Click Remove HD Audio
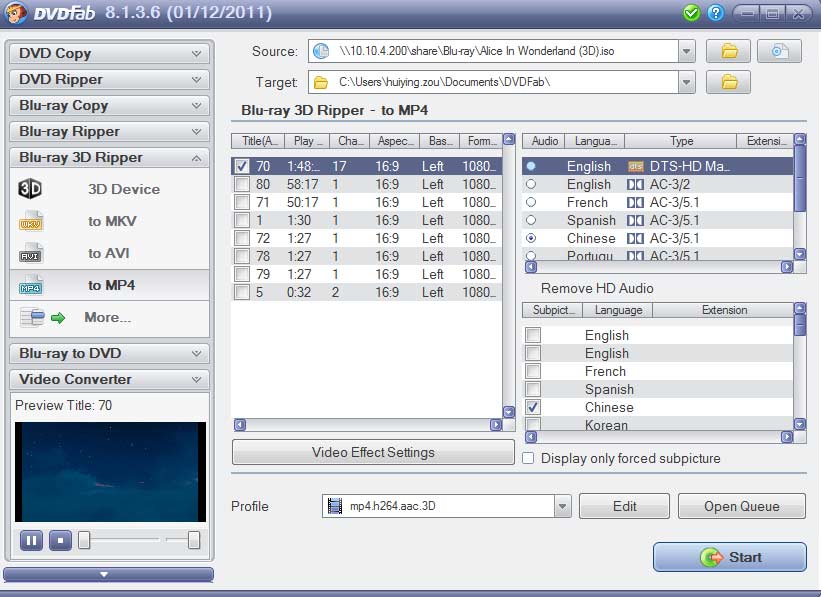 click(x=597, y=289)
